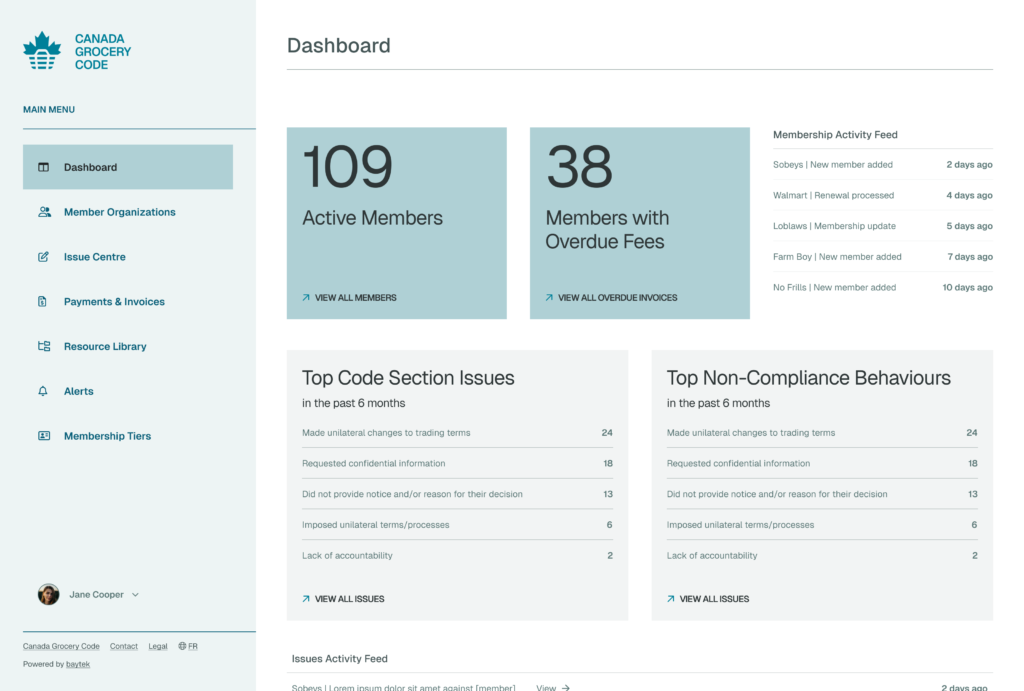Image resolution: width=1024 pixels, height=691 pixels.
Task: Select the Sobeys new member added feed entry
Action: coord(832,165)
